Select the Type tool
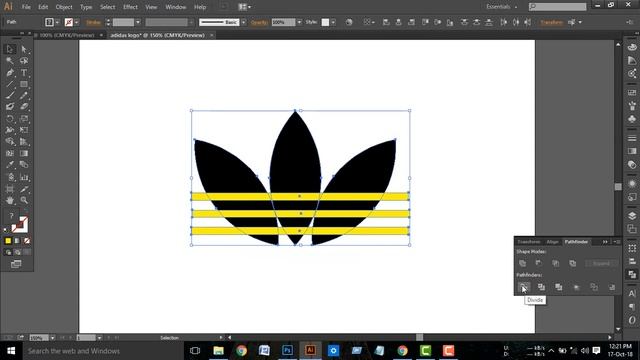640x360 pixels. (x=24, y=73)
